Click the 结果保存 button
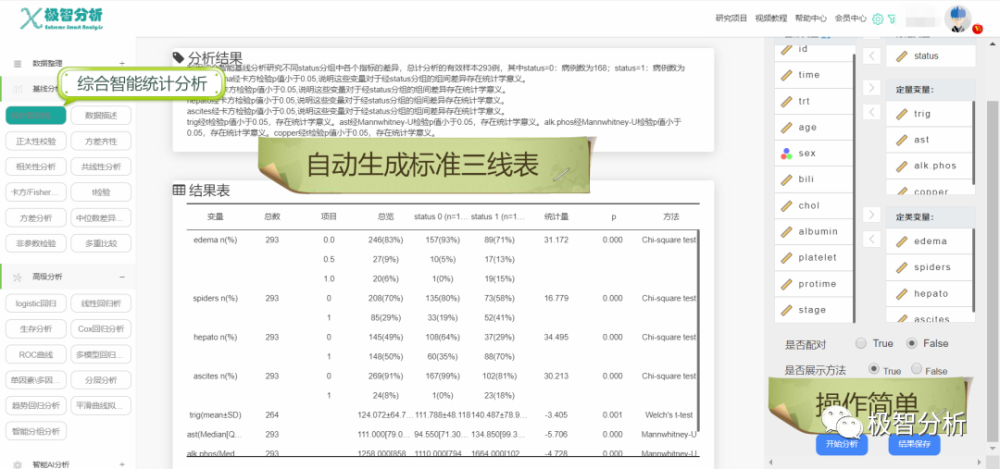Viewport: 1000px width, 469px height. (x=914, y=444)
